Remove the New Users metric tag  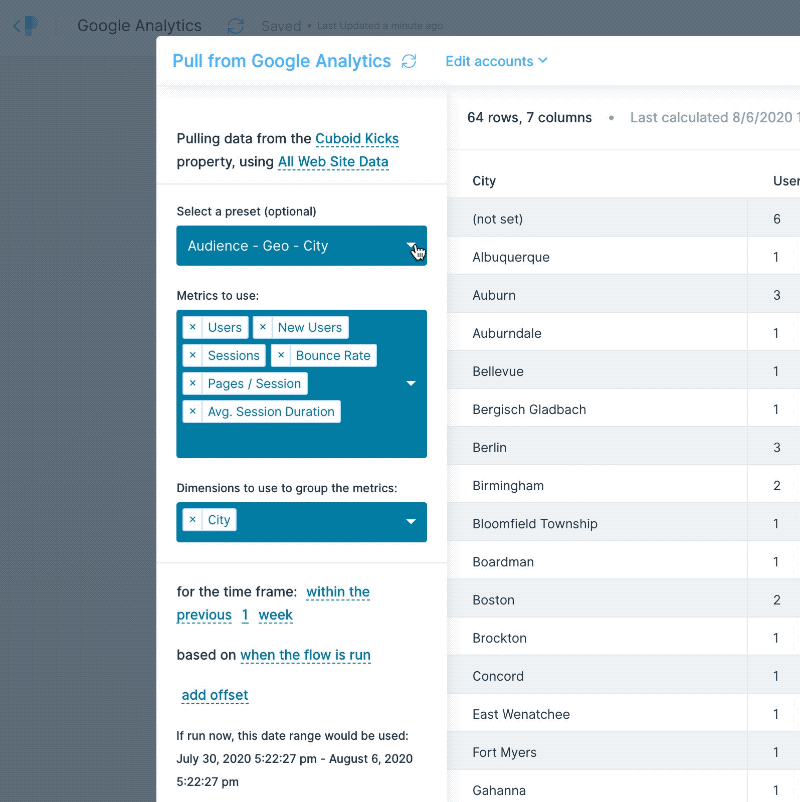(x=262, y=327)
